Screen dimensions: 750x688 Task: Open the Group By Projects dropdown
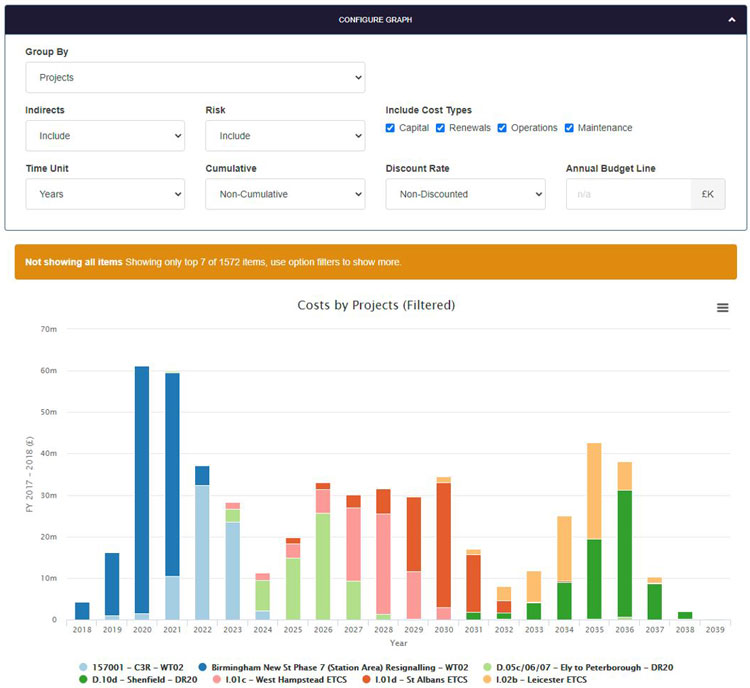[x=195, y=78]
